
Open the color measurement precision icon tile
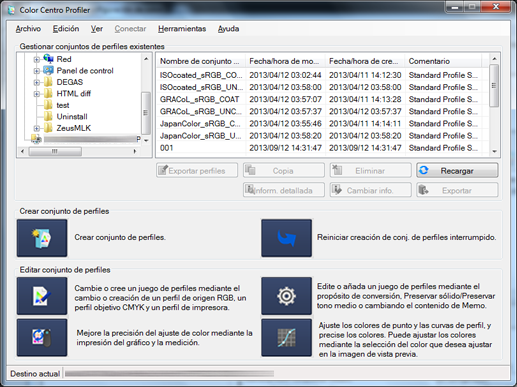point(42,338)
